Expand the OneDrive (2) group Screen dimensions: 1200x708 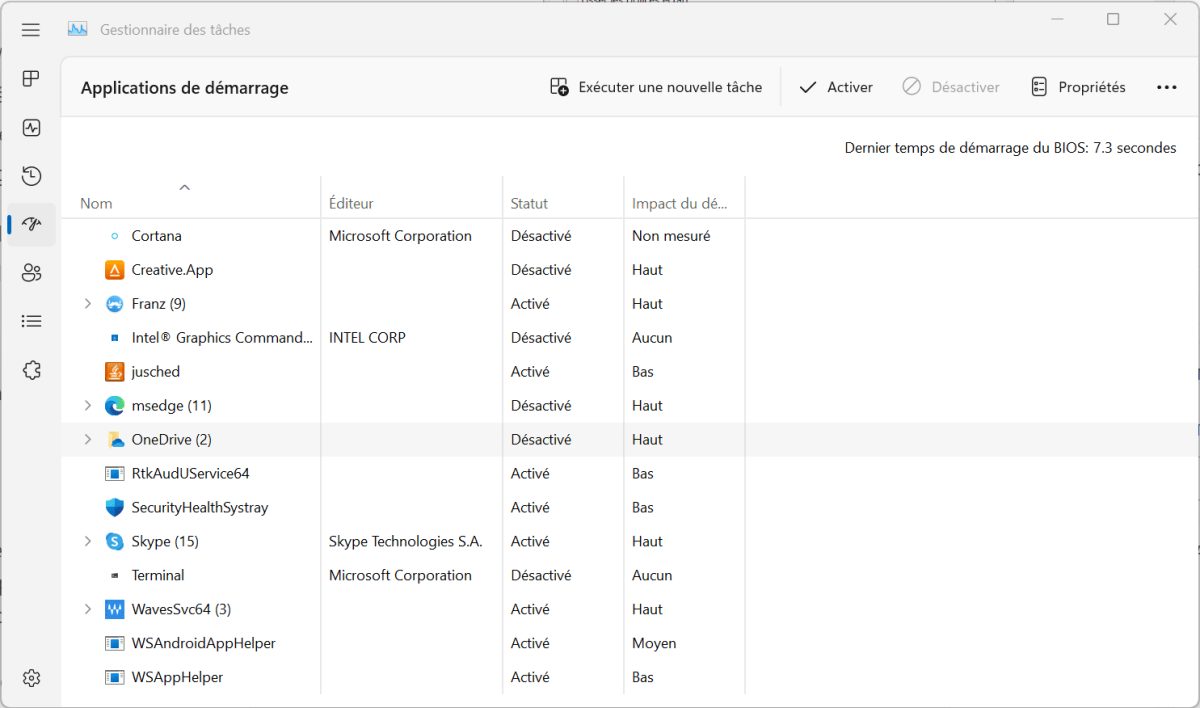point(87,440)
